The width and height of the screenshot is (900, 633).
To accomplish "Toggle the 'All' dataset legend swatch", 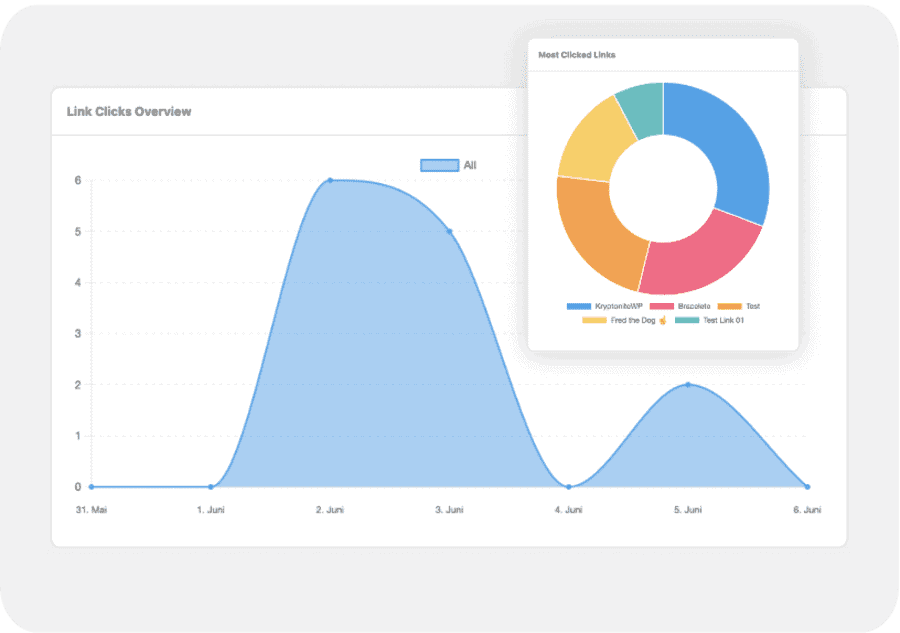I will pyautogui.click(x=440, y=165).
